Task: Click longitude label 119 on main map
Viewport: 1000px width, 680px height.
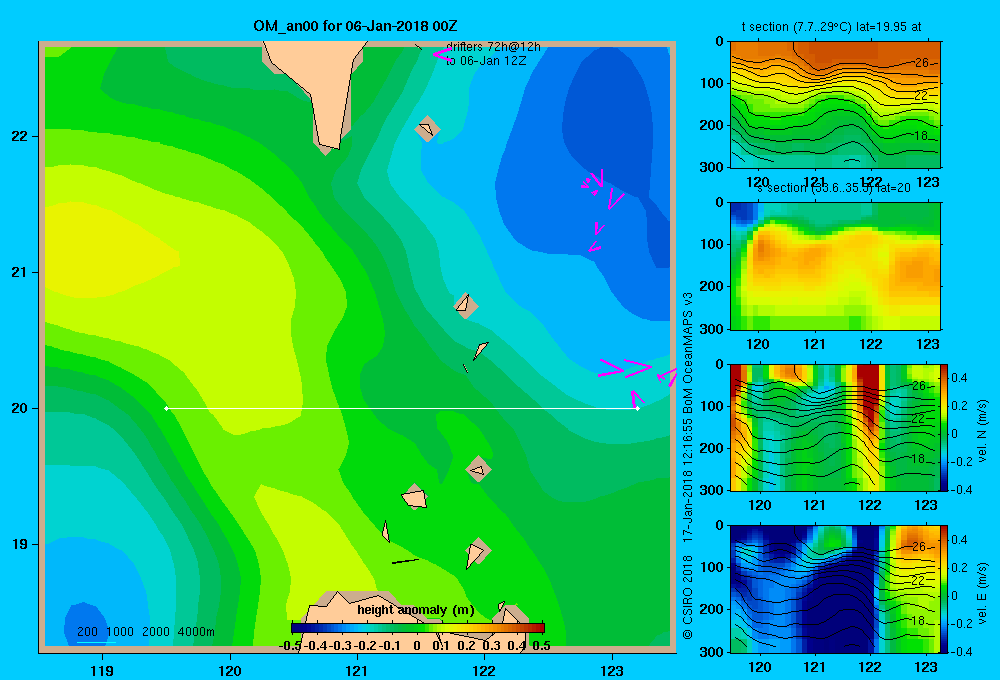Action: [x=102, y=670]
